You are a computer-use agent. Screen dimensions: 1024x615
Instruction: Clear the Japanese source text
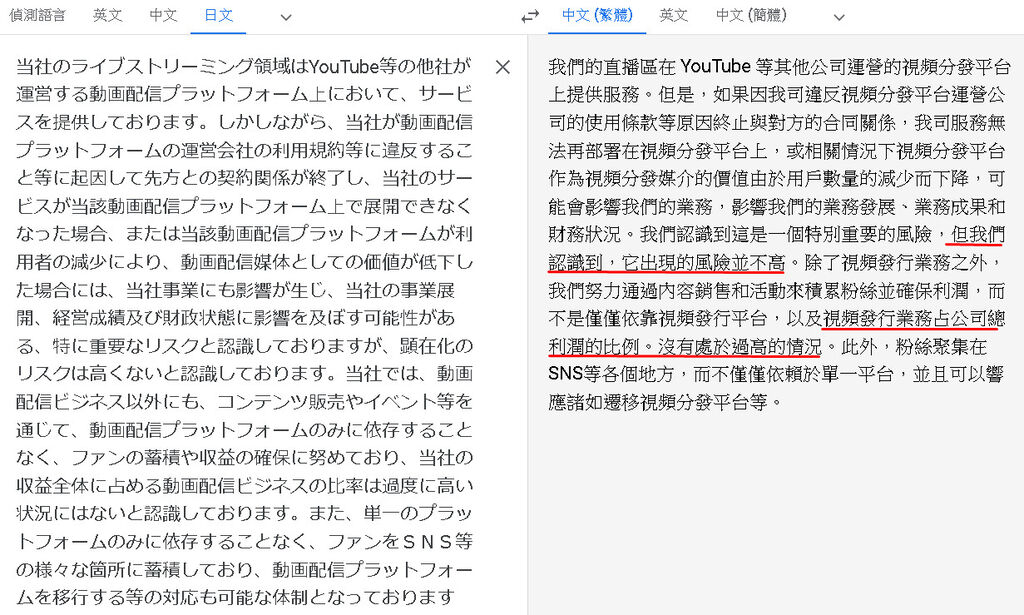(x=502, y=67)
